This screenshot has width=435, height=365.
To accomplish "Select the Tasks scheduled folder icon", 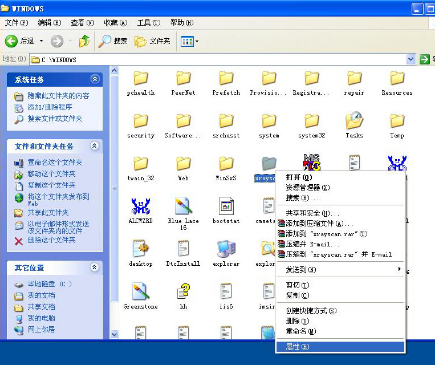I will (x=354, y=121).
